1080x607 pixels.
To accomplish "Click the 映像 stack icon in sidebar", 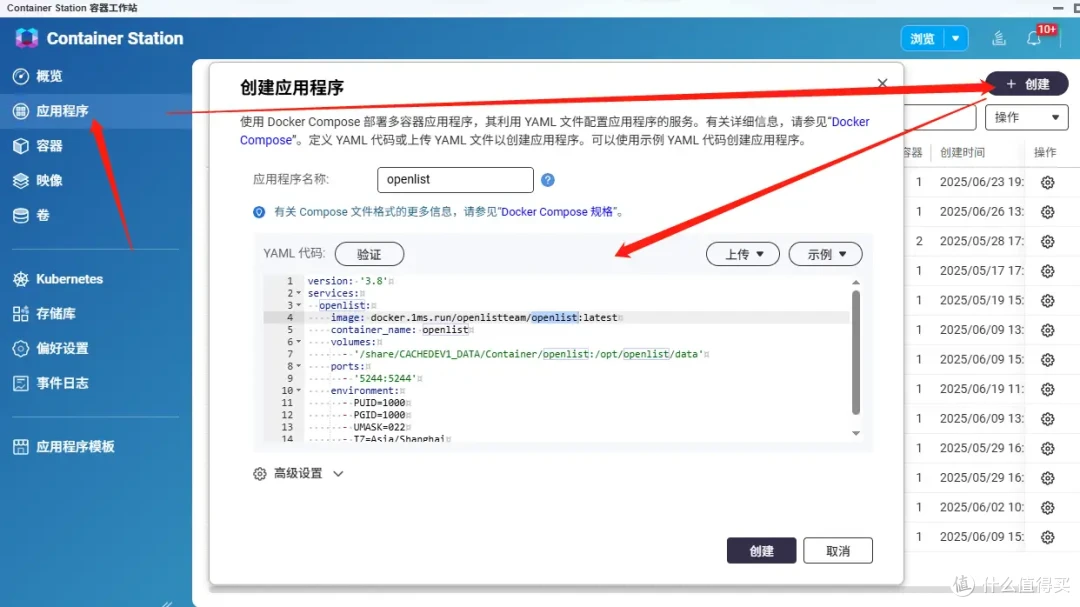I will click(x=21, y=181).
